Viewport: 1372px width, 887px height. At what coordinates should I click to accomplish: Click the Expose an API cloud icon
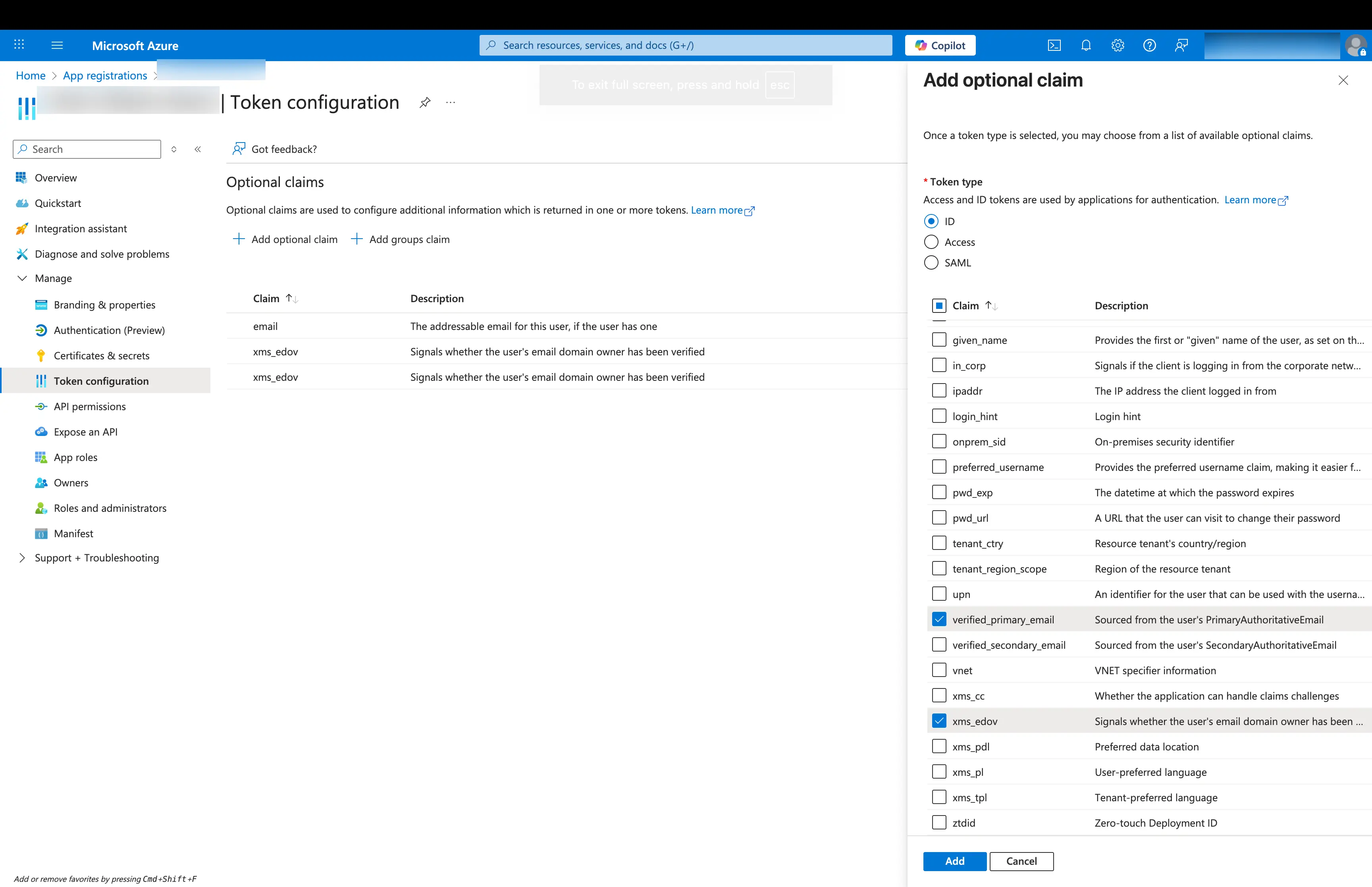[x=41, y=432]
